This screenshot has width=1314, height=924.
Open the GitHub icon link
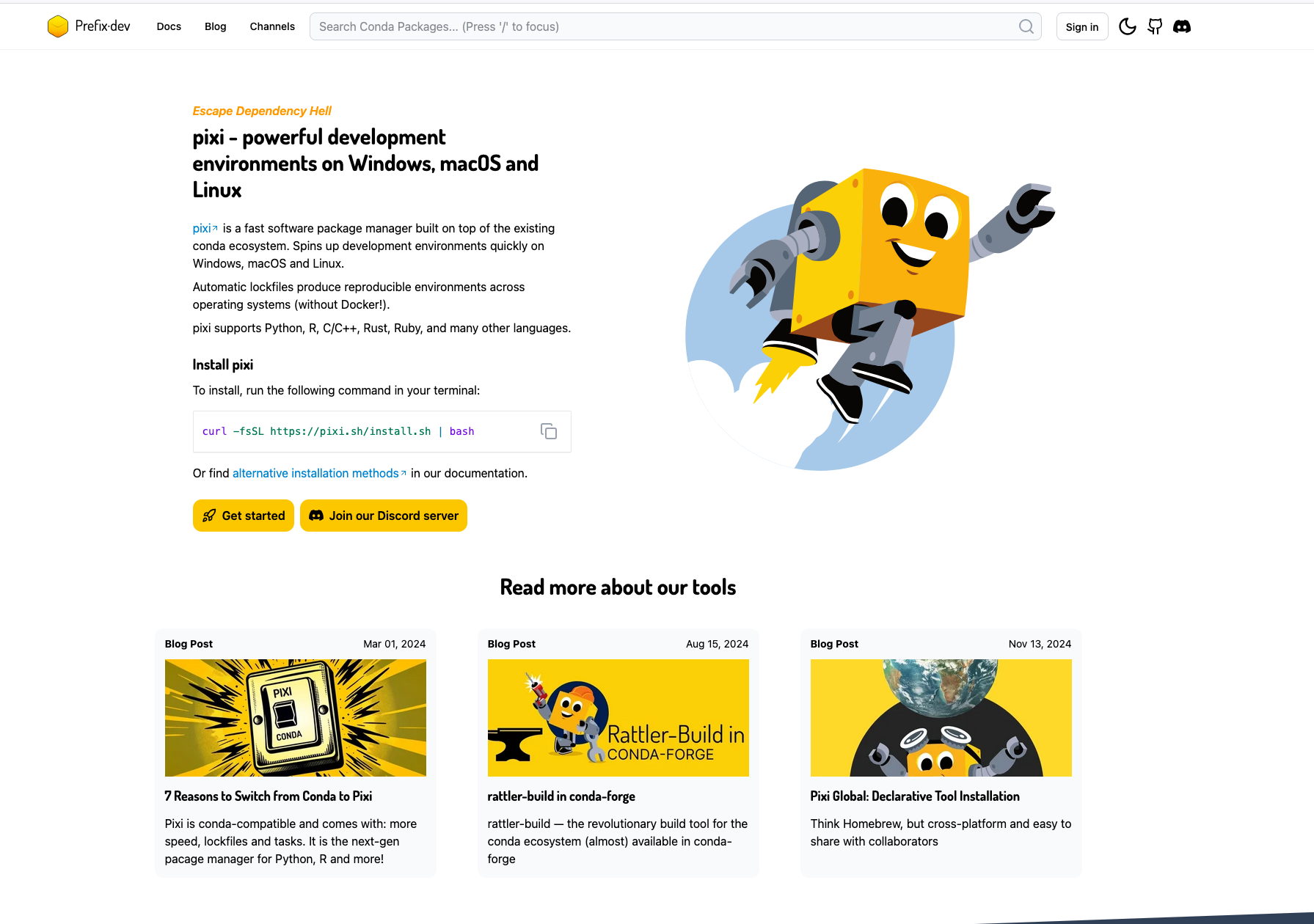click(x=1155, y=26)
